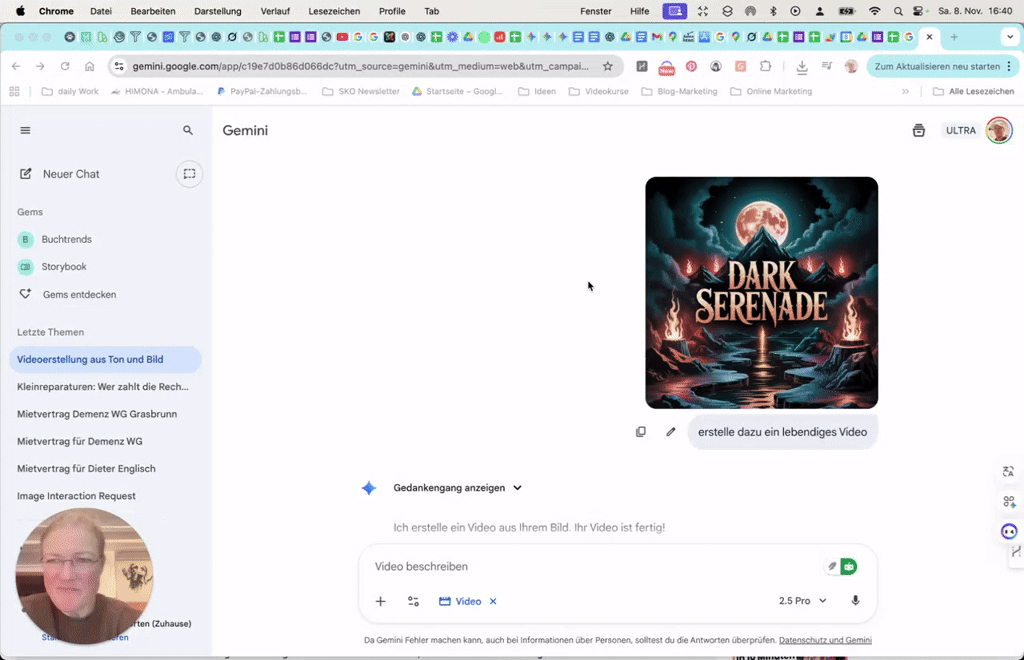Click the plus icon in the prompt bar

(x=380, y=601)
